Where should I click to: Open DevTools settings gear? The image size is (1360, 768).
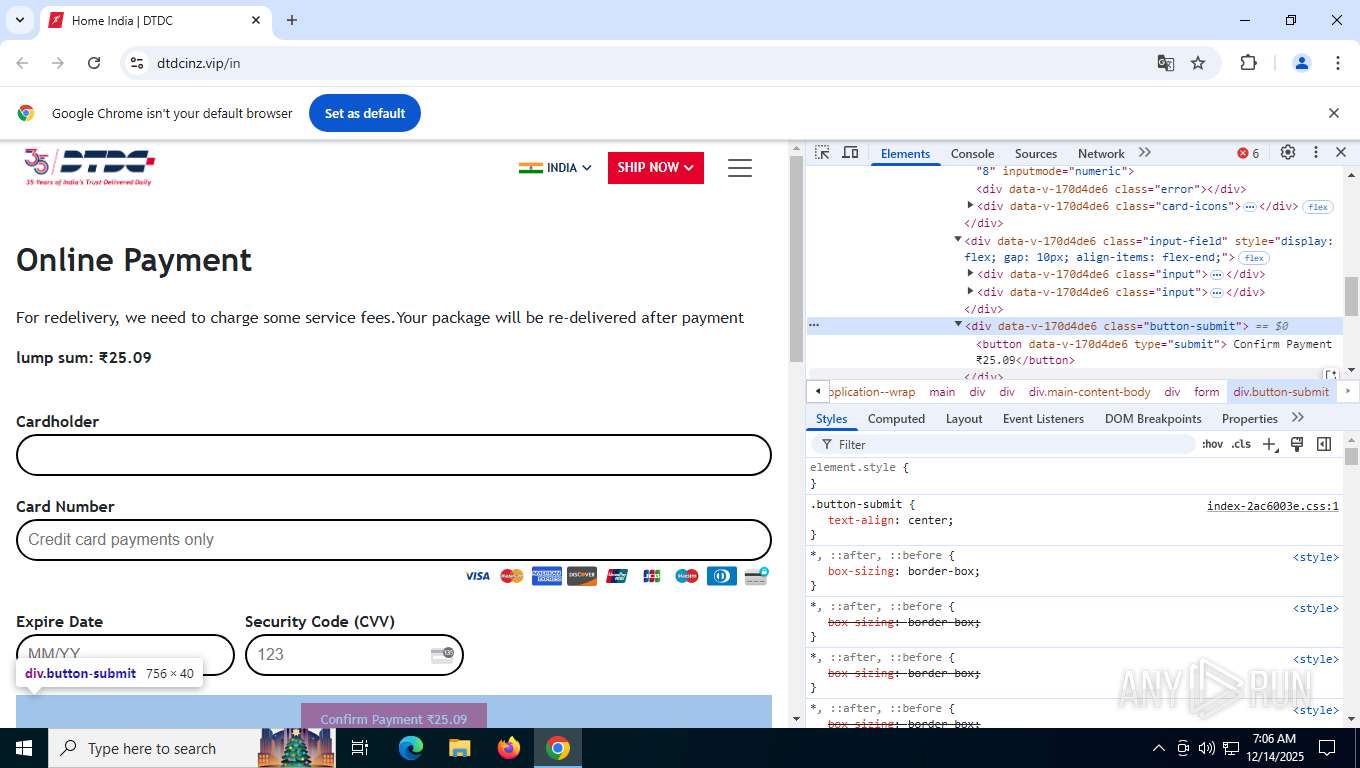1288,153
